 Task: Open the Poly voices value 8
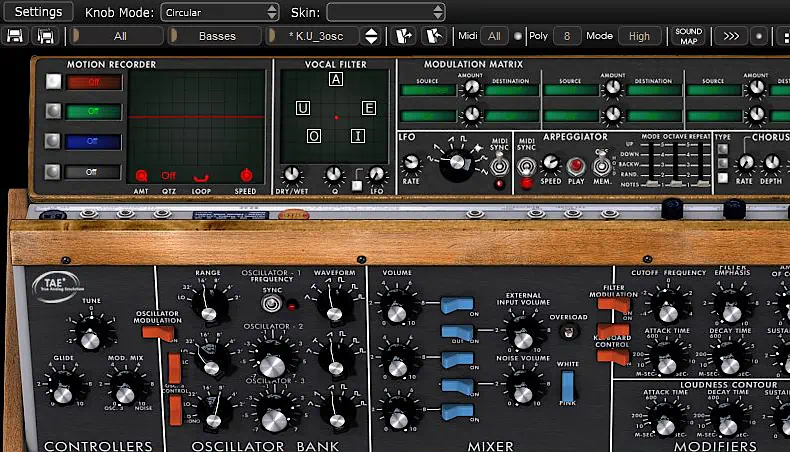(x=566, y=36)
